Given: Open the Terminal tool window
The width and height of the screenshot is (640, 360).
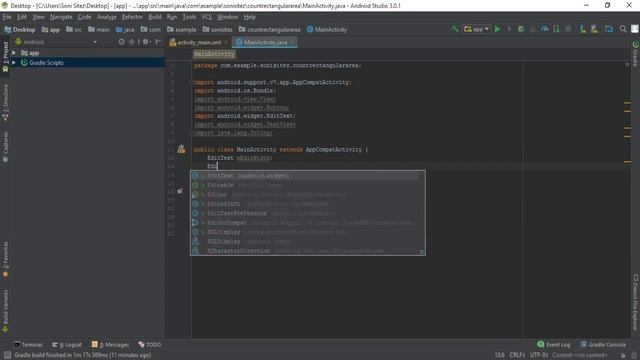Looking at the screenshot, I should click(x=28, y=344).
